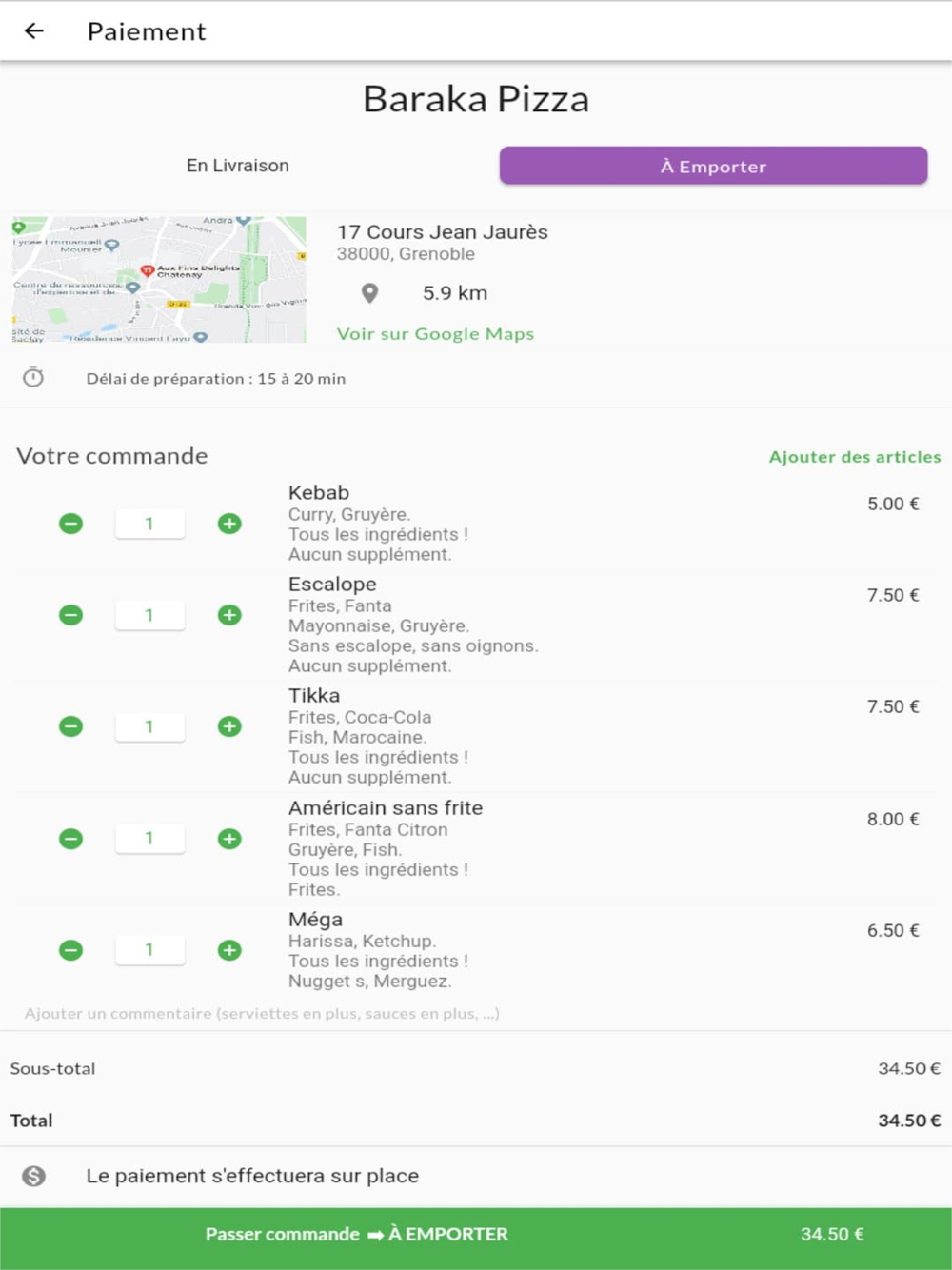The height and width of the screenshot is (1270, 952).
Task: Click the Kebab quantity field
Action: (149, 524)
